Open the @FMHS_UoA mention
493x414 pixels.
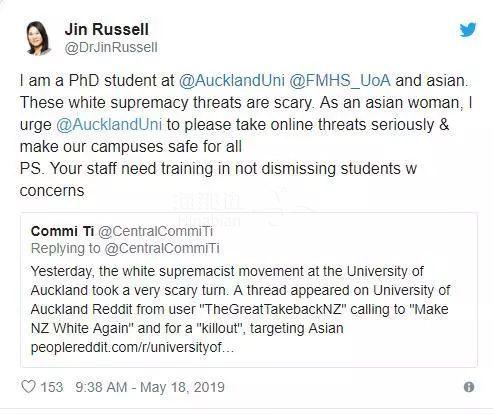pyautogui.click(x=340, y=80)
